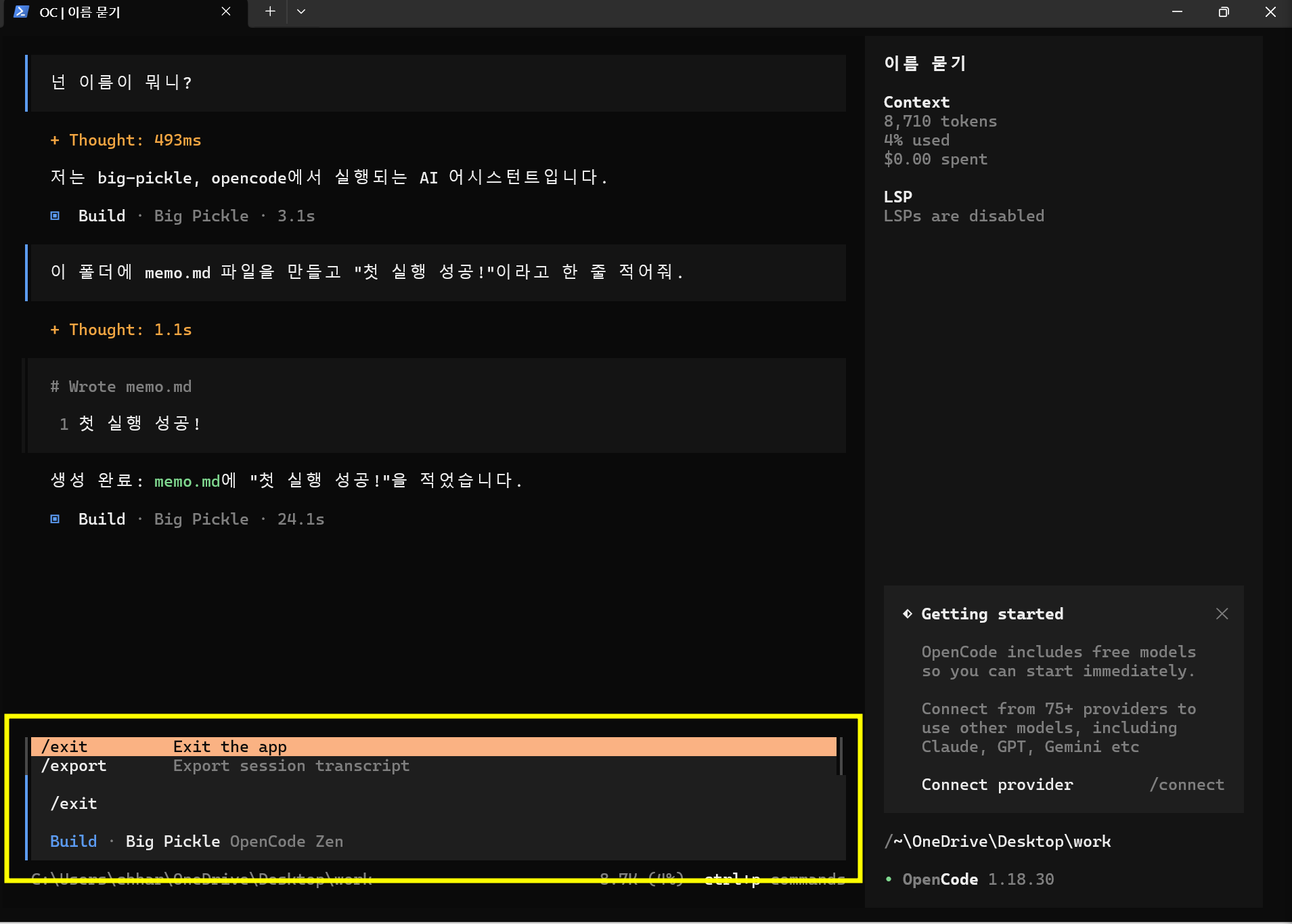
Task: Click the OpenCode 1.18.30 version label
Action: coord(978,879)
